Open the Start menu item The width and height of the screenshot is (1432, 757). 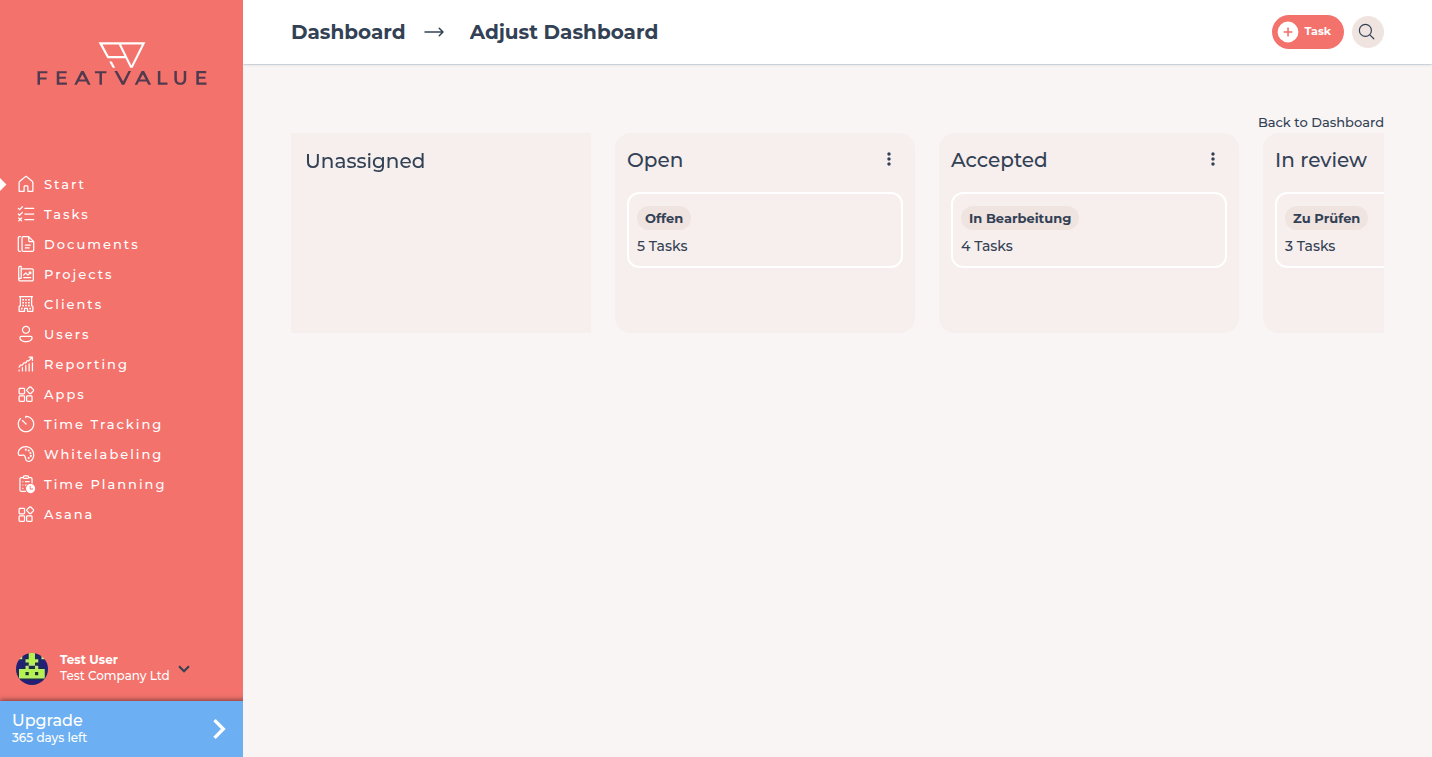pyautogui.click(x=64, y=184)
